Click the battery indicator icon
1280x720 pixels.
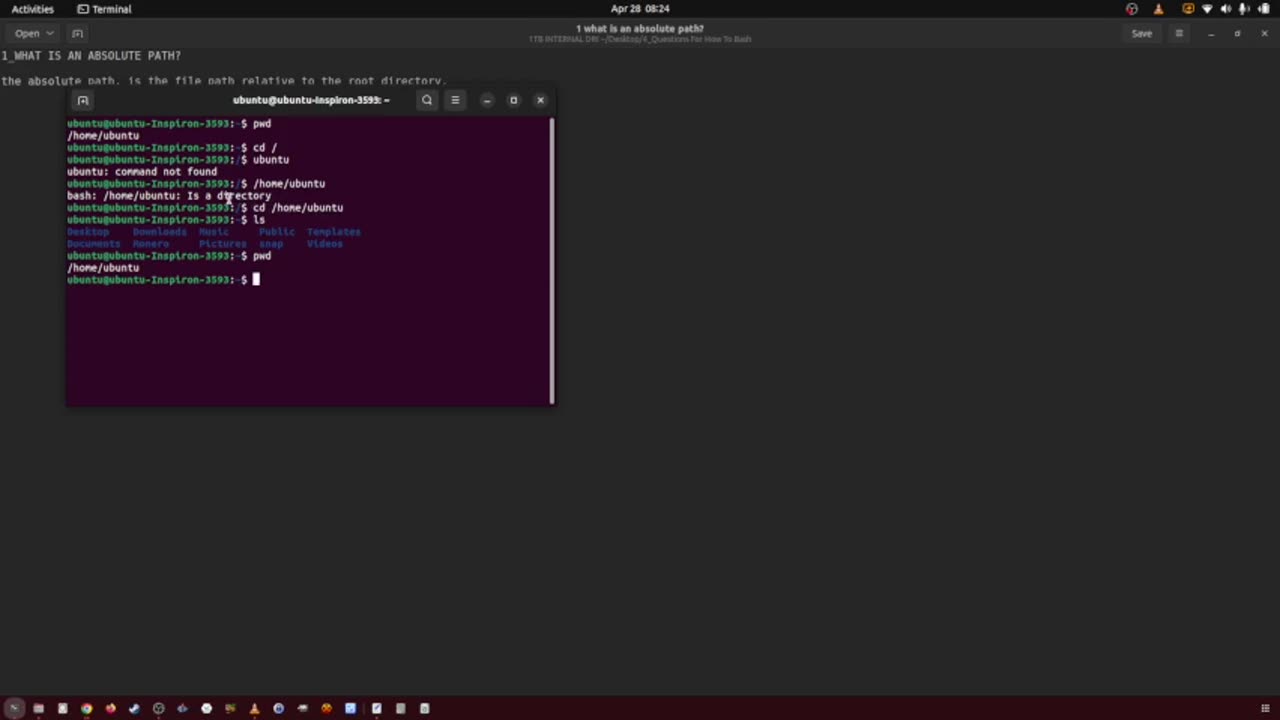click(x=1263, y=8)
